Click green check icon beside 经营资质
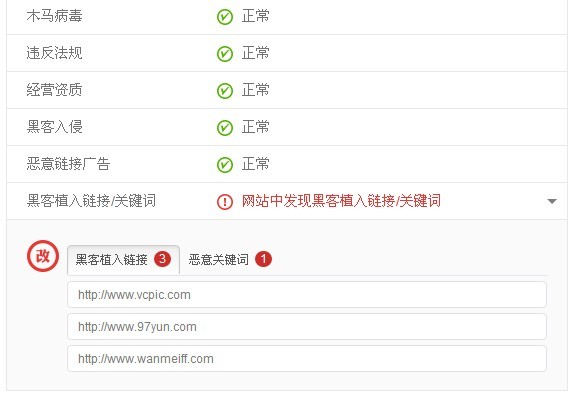Screen dimensions: 587x416 pos(225,91)
